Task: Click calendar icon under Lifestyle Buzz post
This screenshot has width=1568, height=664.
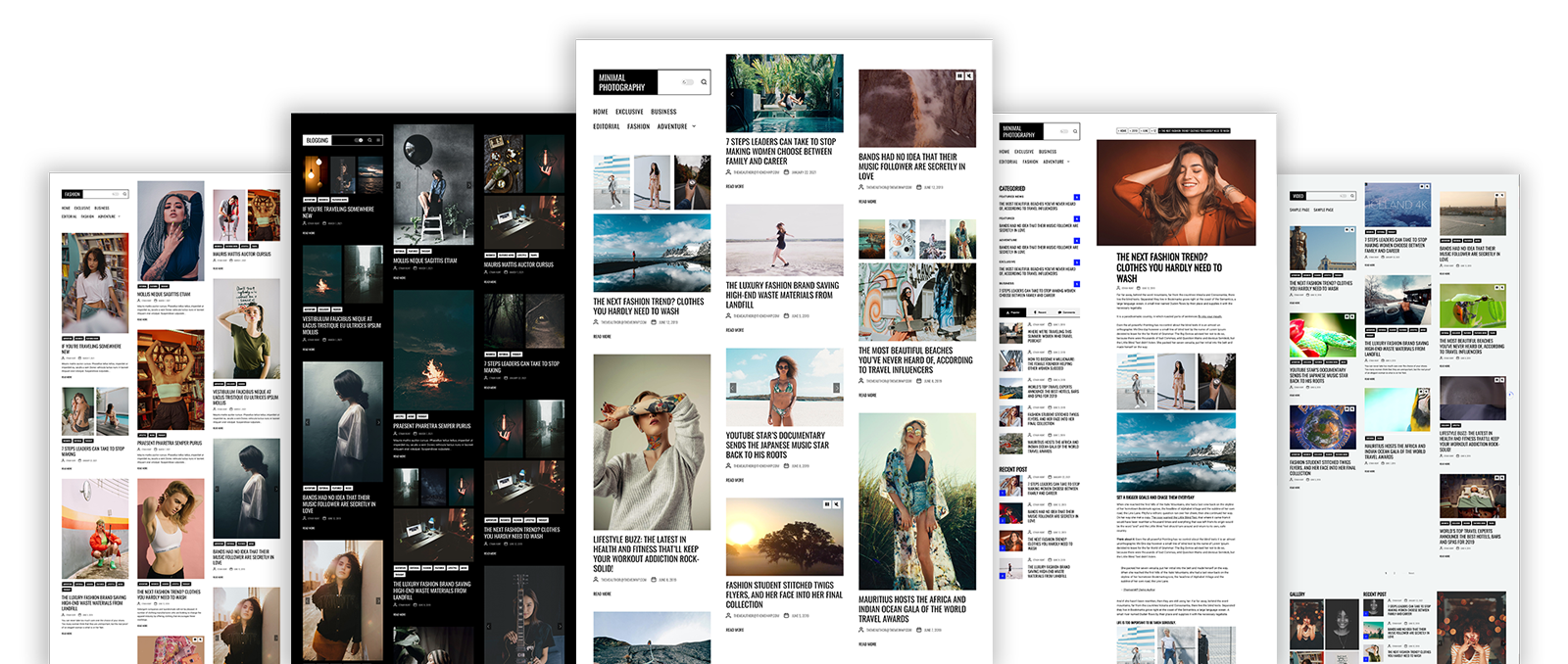Action: (654, 580)
